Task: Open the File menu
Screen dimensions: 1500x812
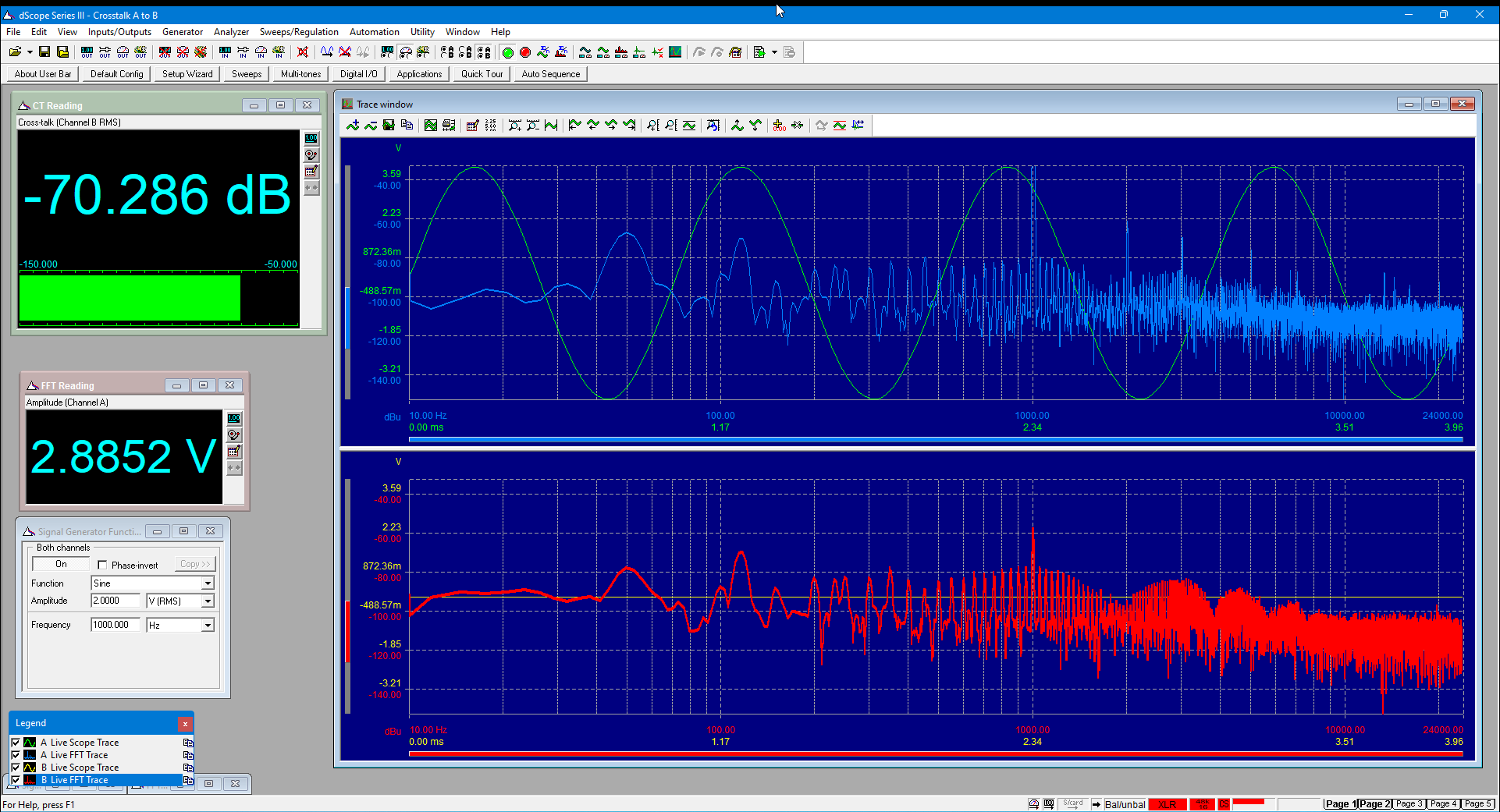Action: 13,32
